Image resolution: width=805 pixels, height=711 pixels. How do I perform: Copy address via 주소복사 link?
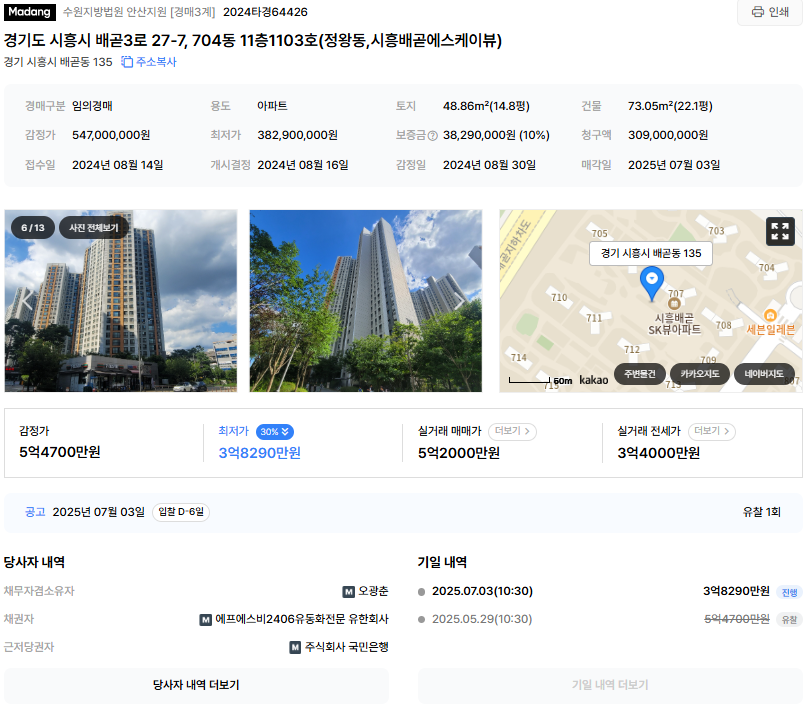[x=149, y=62]
